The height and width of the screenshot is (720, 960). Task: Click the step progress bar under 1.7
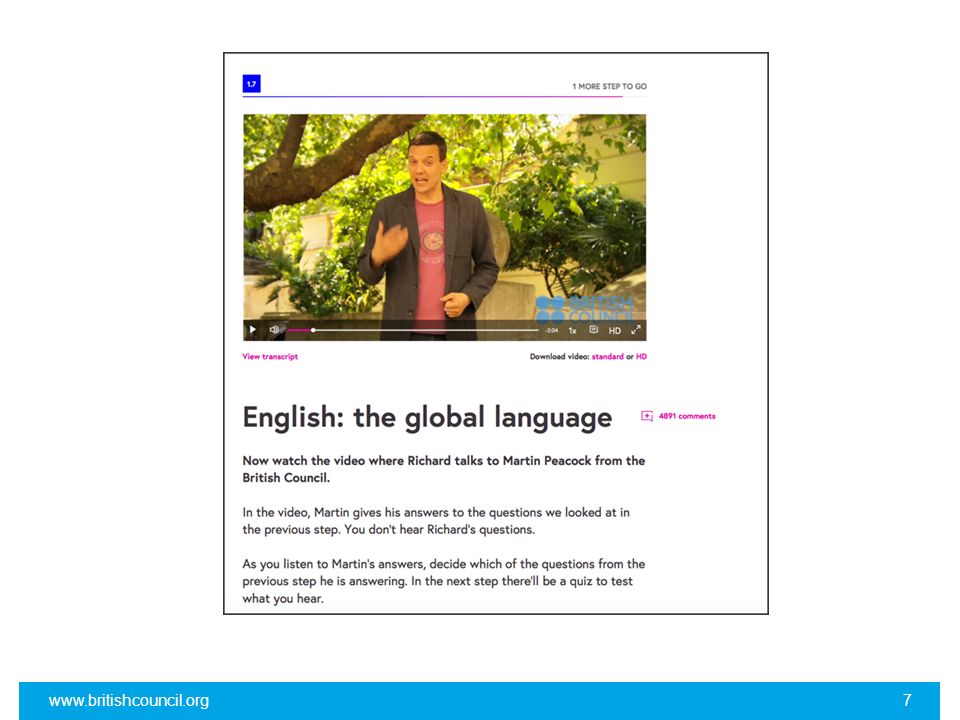click(x=444, y=97)
